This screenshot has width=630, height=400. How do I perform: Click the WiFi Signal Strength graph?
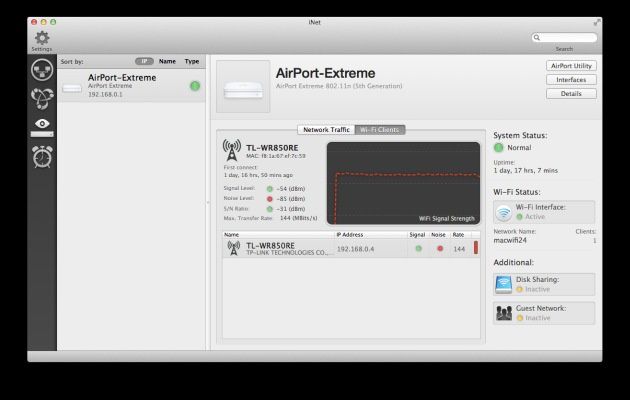tap(403, 183)
